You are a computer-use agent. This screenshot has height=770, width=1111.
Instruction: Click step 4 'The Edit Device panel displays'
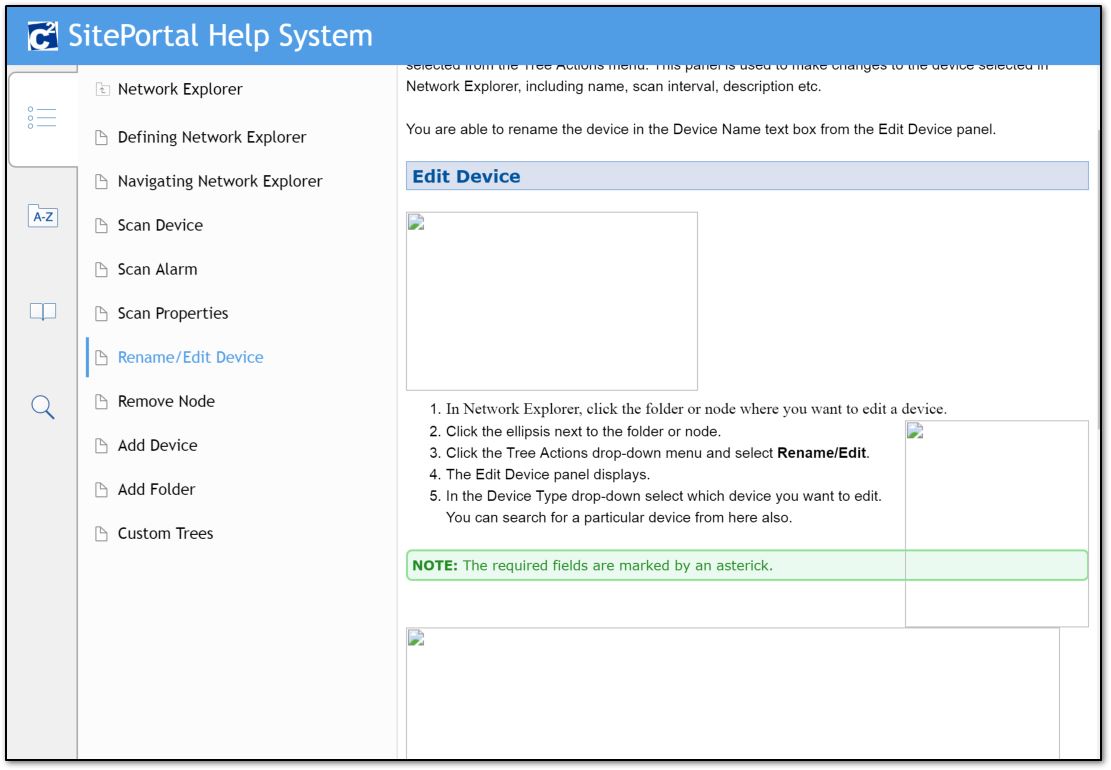click(548, 475)
